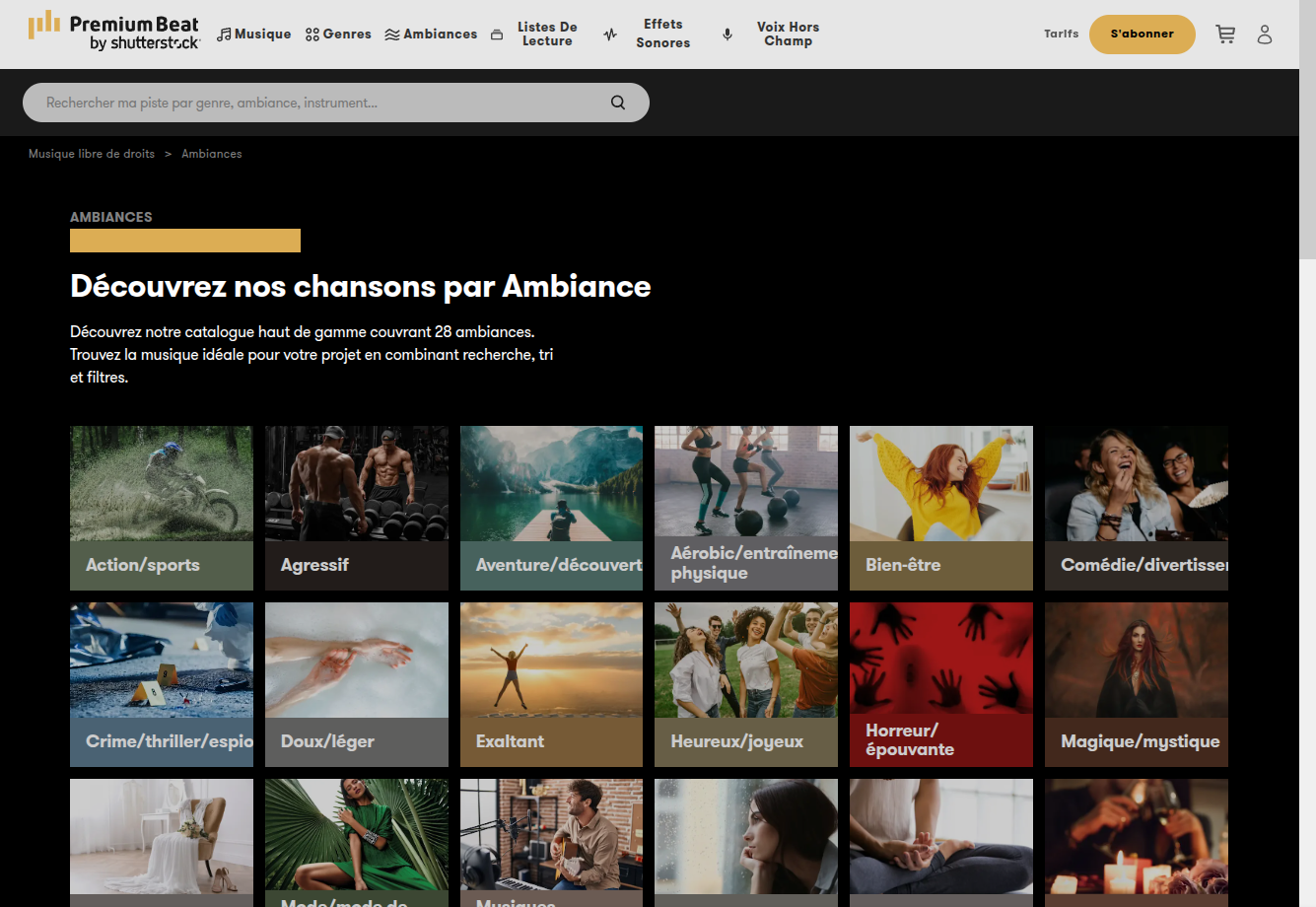The width and height of the screenshot is (1316, 907).
Task: Open the Heureux/joyeux ambiance tile
Action: [x=745, y=684]
